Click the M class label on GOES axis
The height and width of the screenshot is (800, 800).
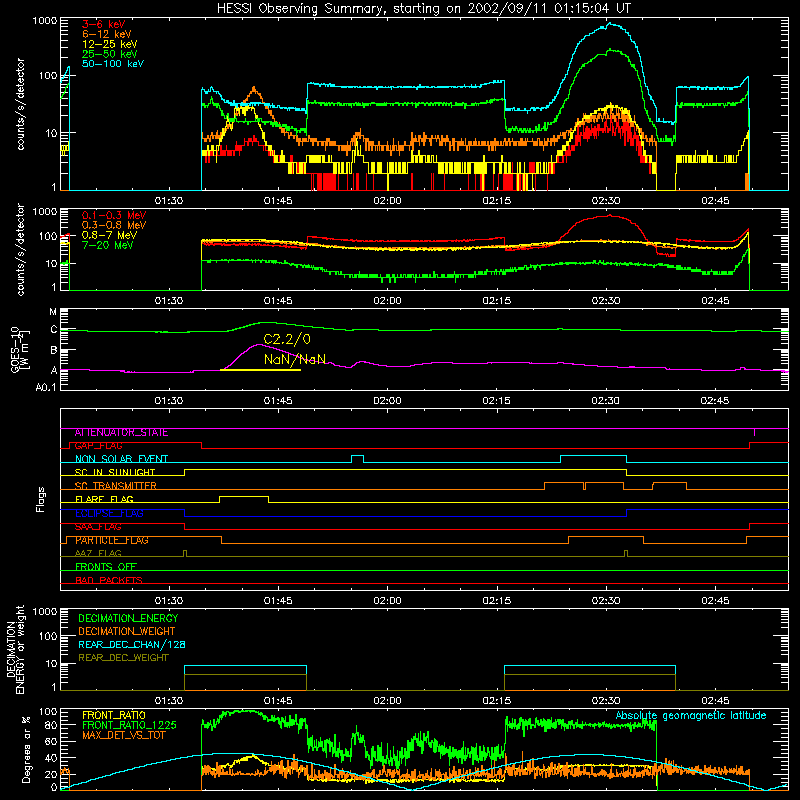[53, 312]
